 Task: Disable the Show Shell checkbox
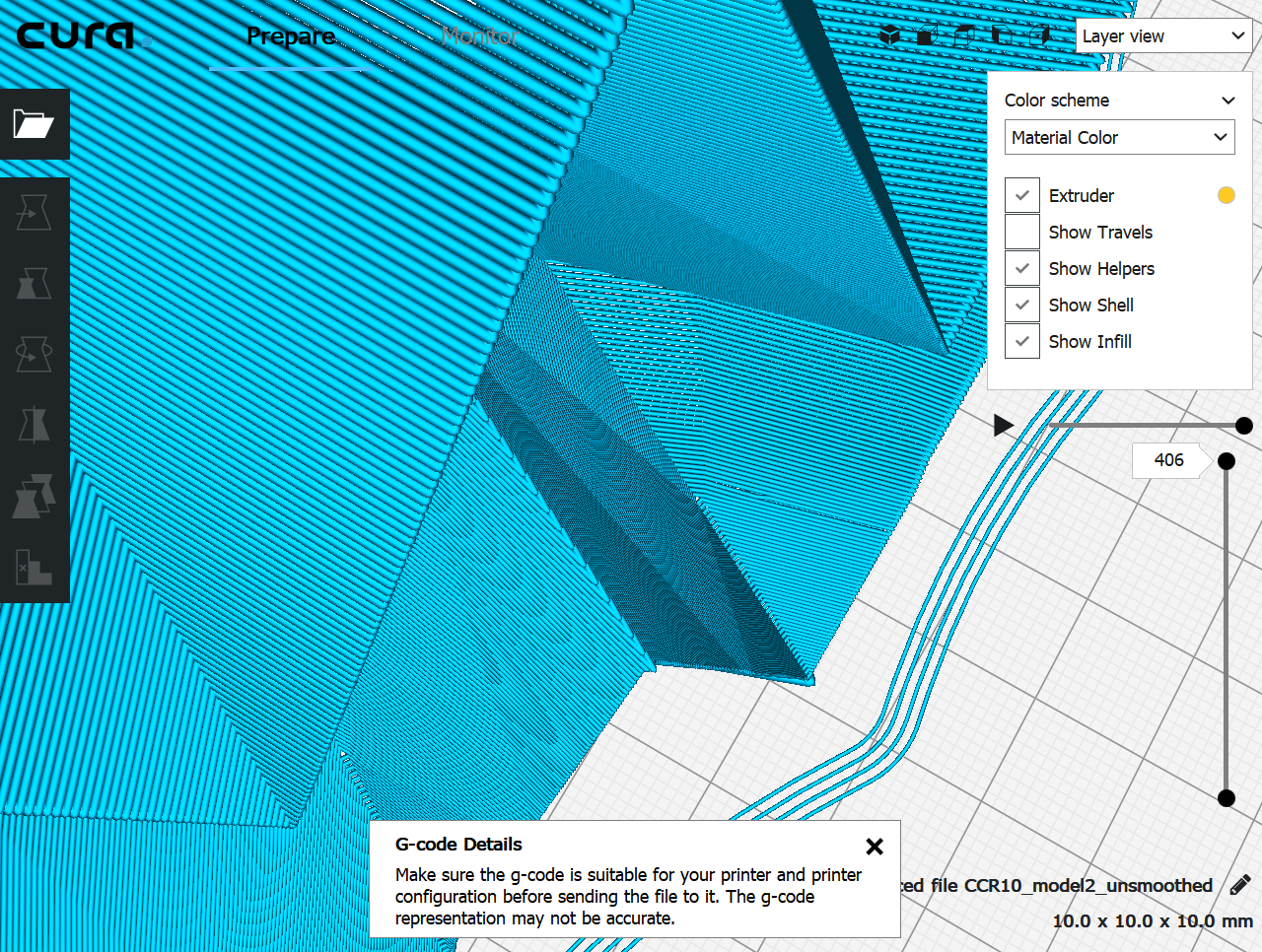(1022, 305)
